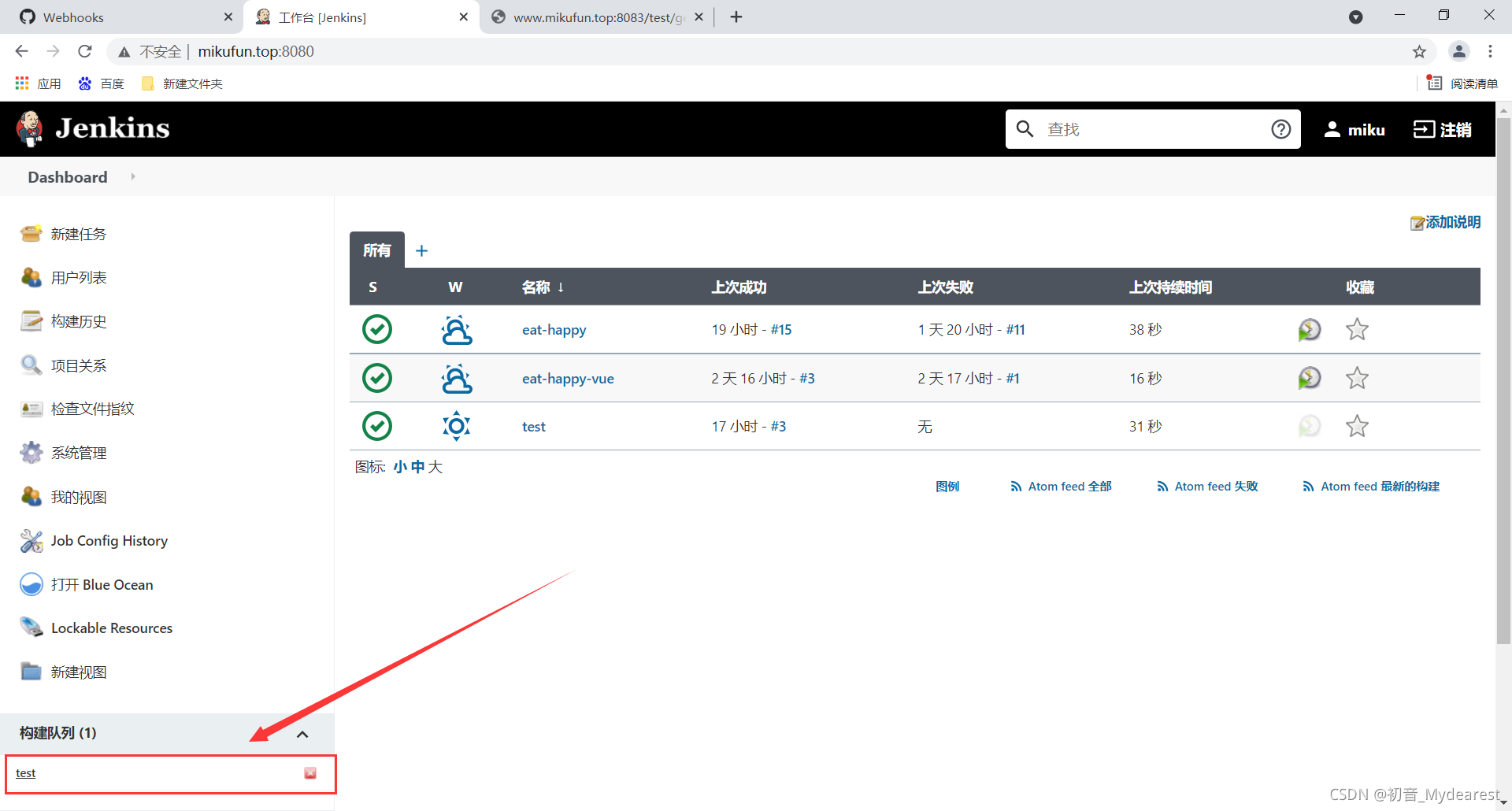Screen dimensions: 1512x811
Task: Open the test job in table
Action: tap(534, 427)
